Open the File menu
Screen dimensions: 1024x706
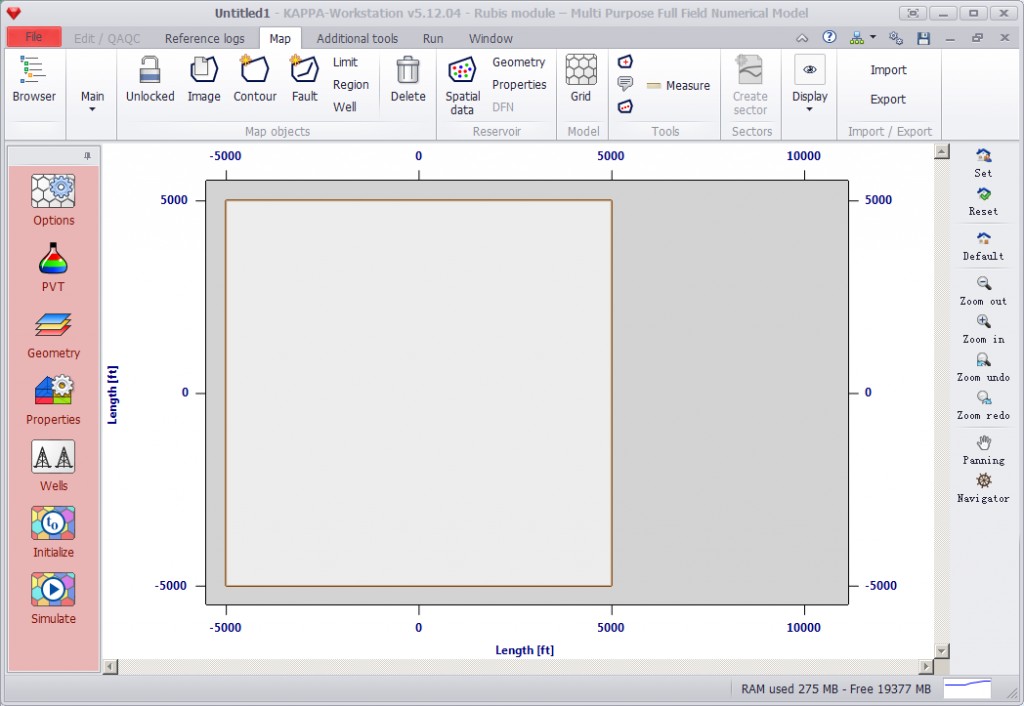pyautogui.click(x=34, y=37)
